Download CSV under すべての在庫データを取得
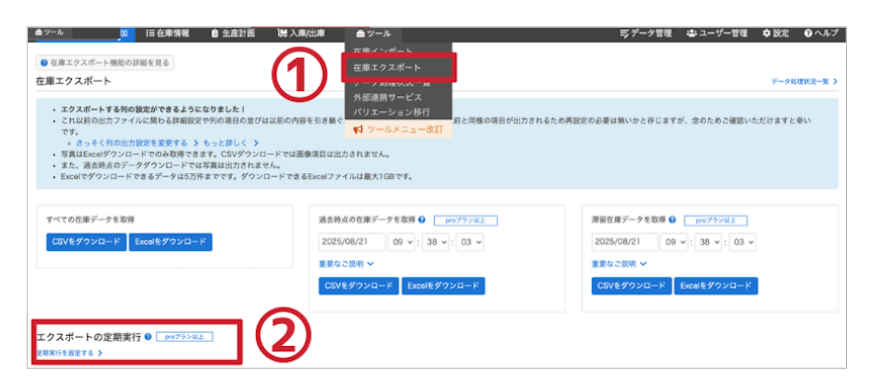This screenshot has height=377, width=882. click(87, 242)
